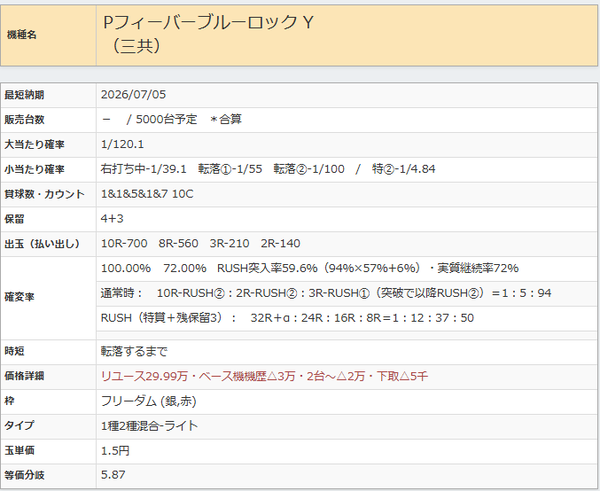
Task: Select the payout text 2R-140
Action: pyautogui.click(x=280, y=243)
